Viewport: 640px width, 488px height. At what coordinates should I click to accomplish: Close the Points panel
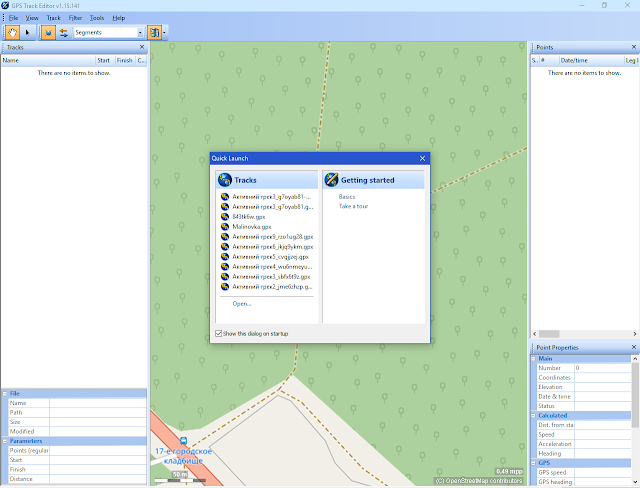click(x=634, y=47)
